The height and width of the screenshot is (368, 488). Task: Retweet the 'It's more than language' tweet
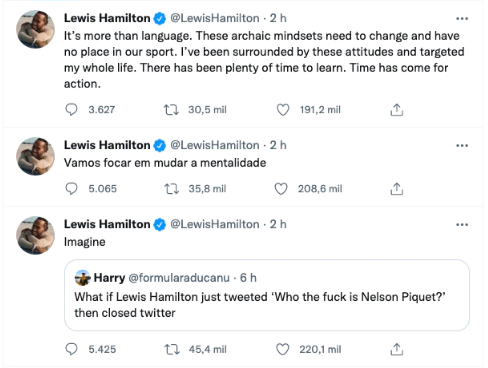(x=171, y=110)
